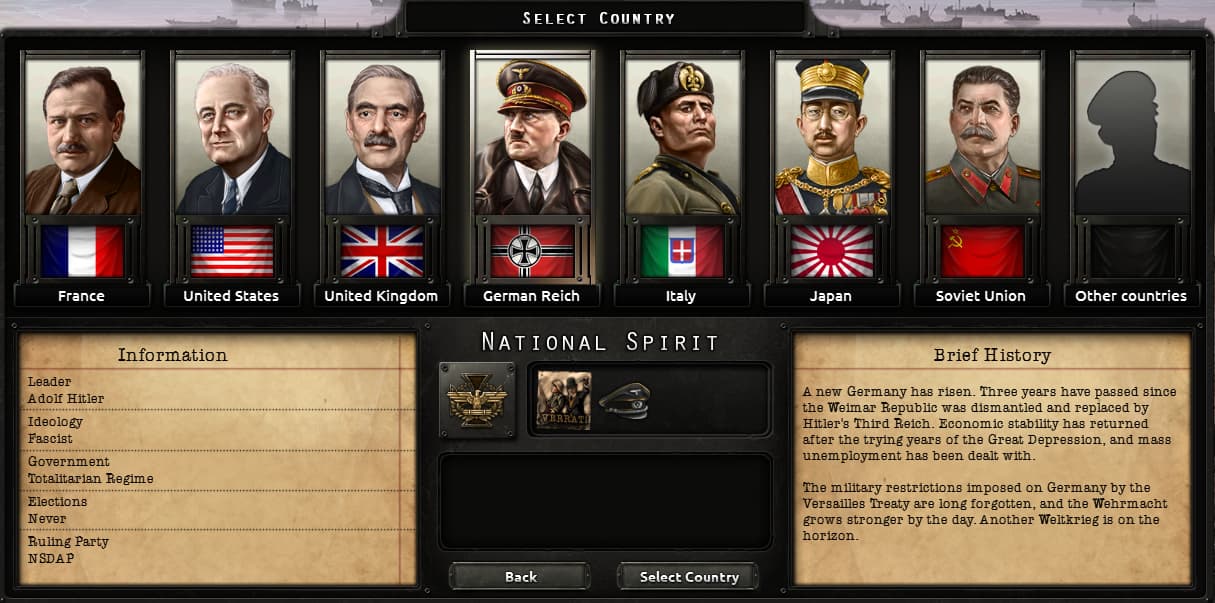1215x603 pixels.
Task: Select the France leader portrait
Action: tap(83, 135)
